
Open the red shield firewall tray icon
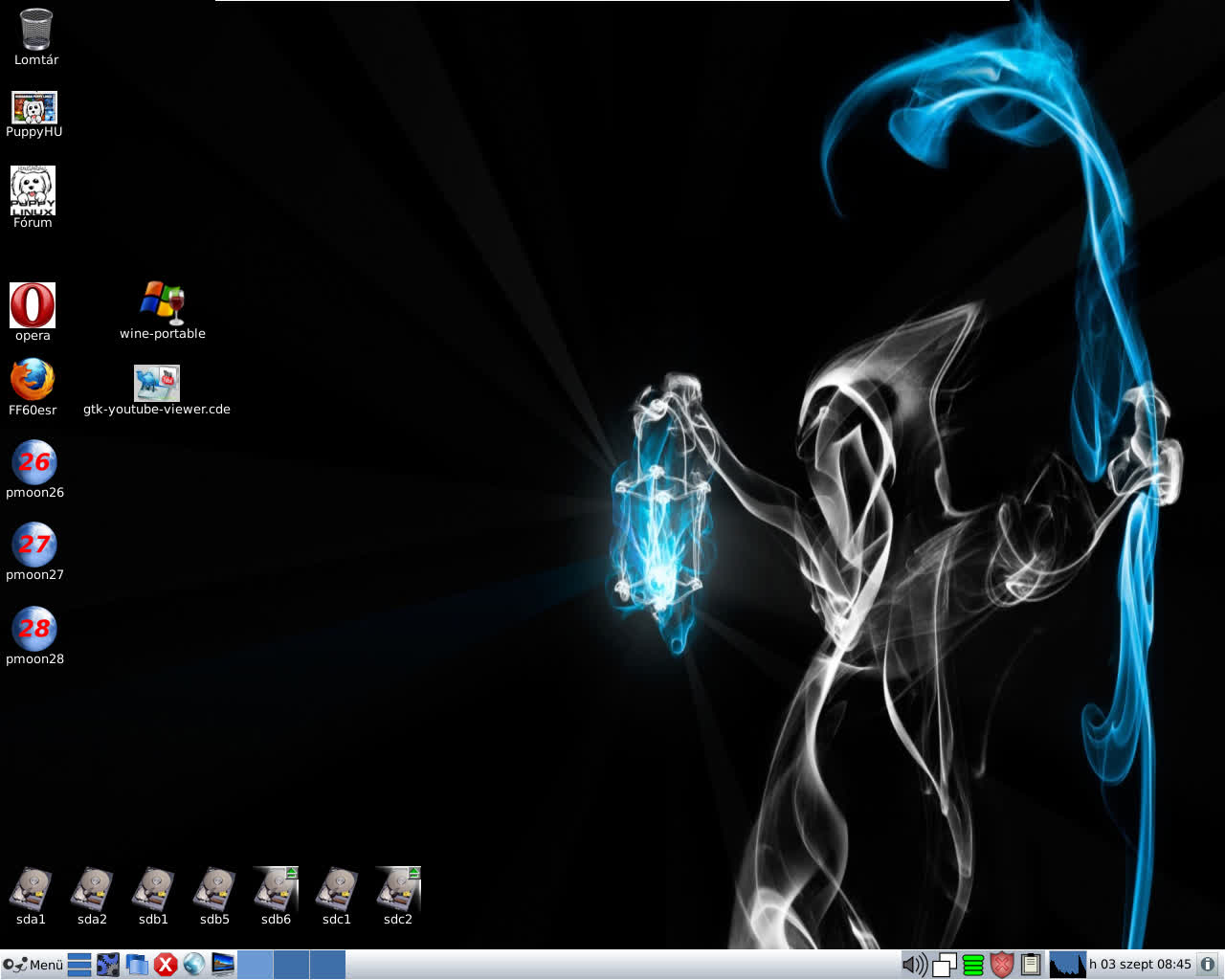1002,965
